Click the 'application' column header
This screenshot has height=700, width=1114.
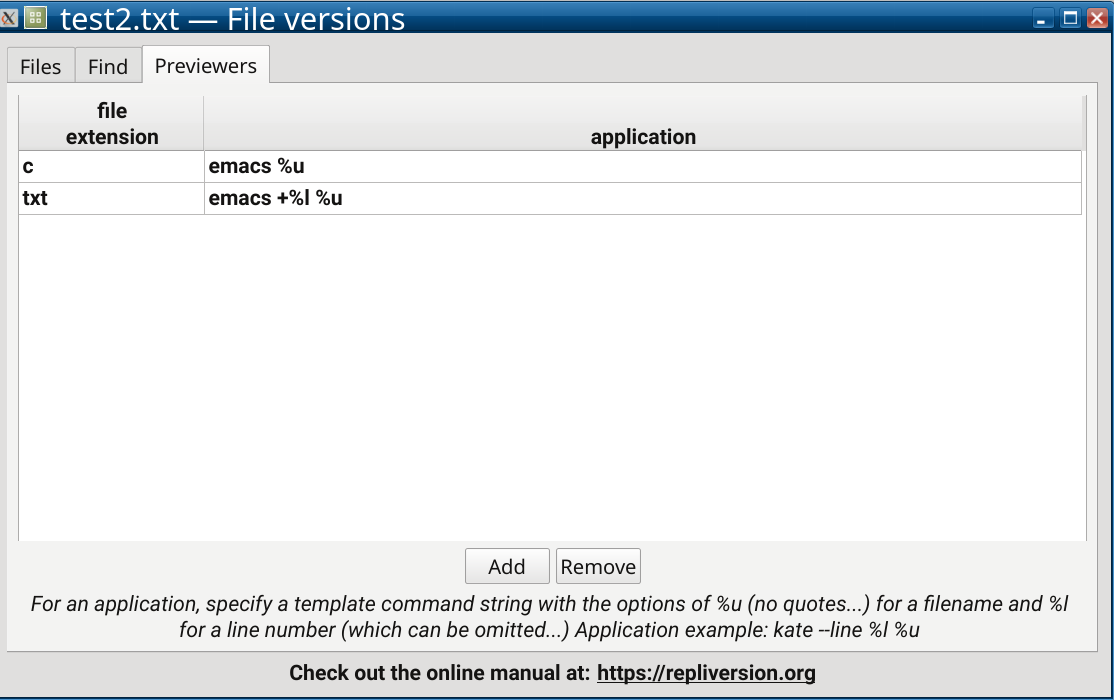[643, 124]
